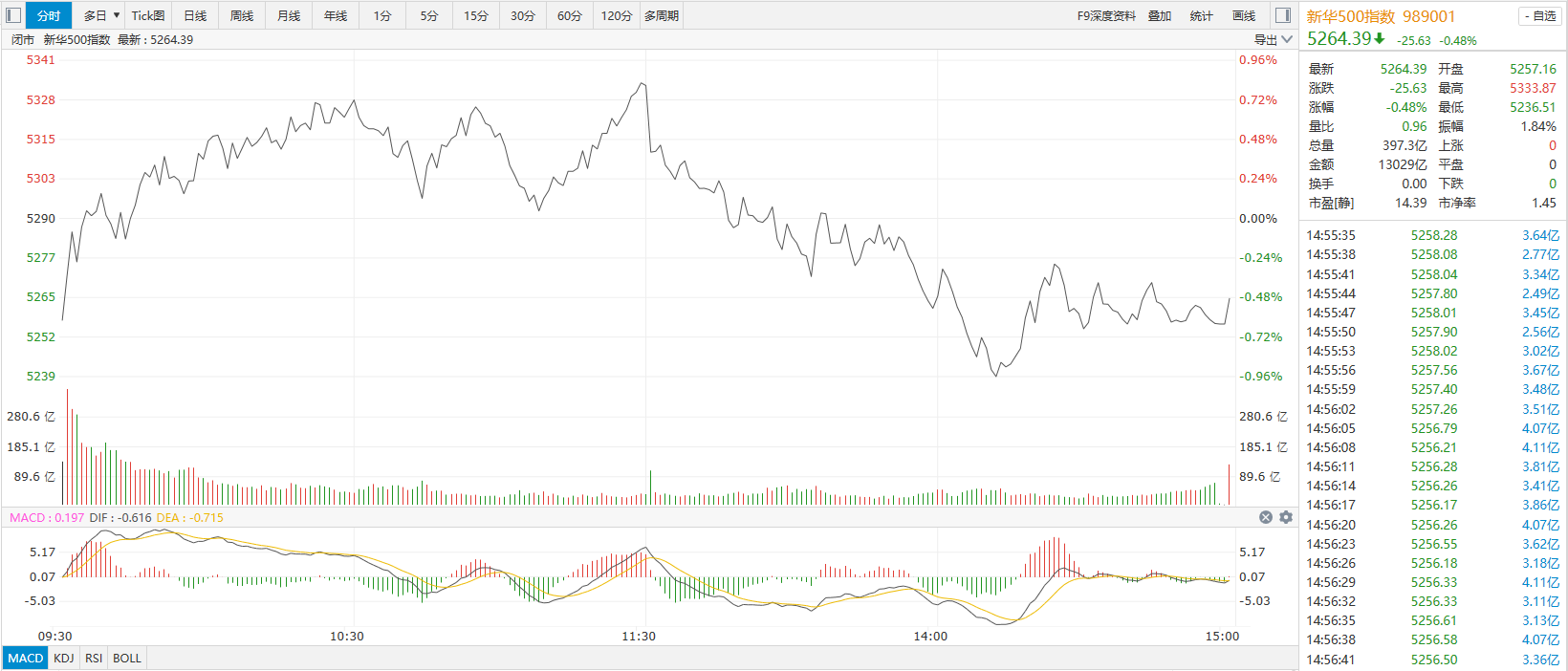This screenshot has width=1568, height=671.
Task: Switch to the Tick图 chart tab
Action: [148, 15]
